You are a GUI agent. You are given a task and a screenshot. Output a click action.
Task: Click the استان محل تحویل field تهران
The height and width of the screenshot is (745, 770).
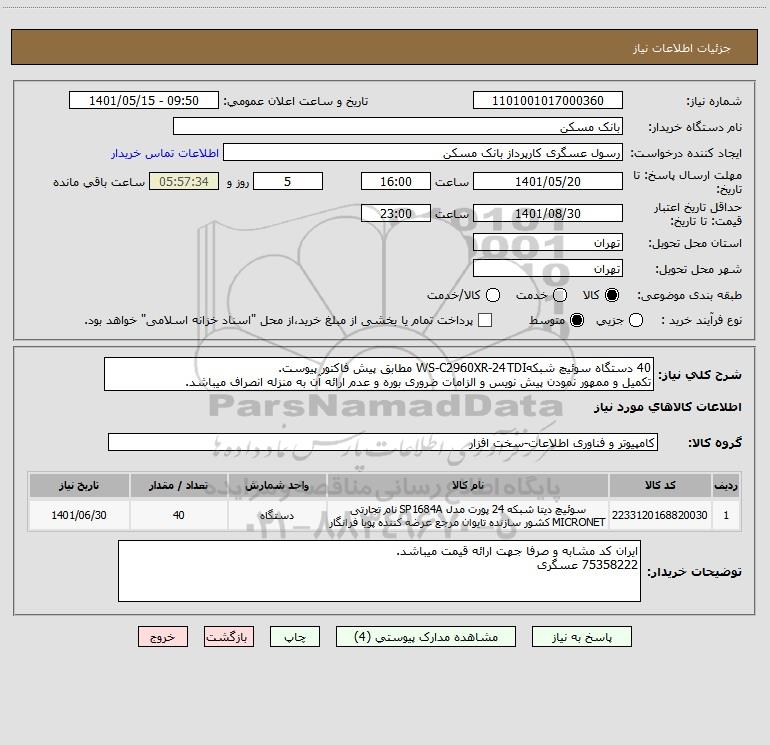point(548,242)
